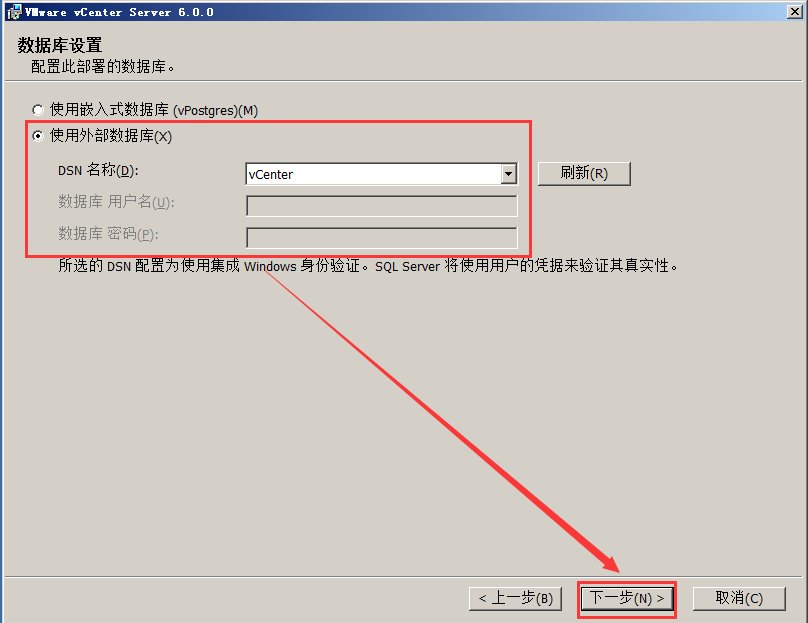
Task: Select the 使用外部数据库(X) radio button
Action: 38,136
